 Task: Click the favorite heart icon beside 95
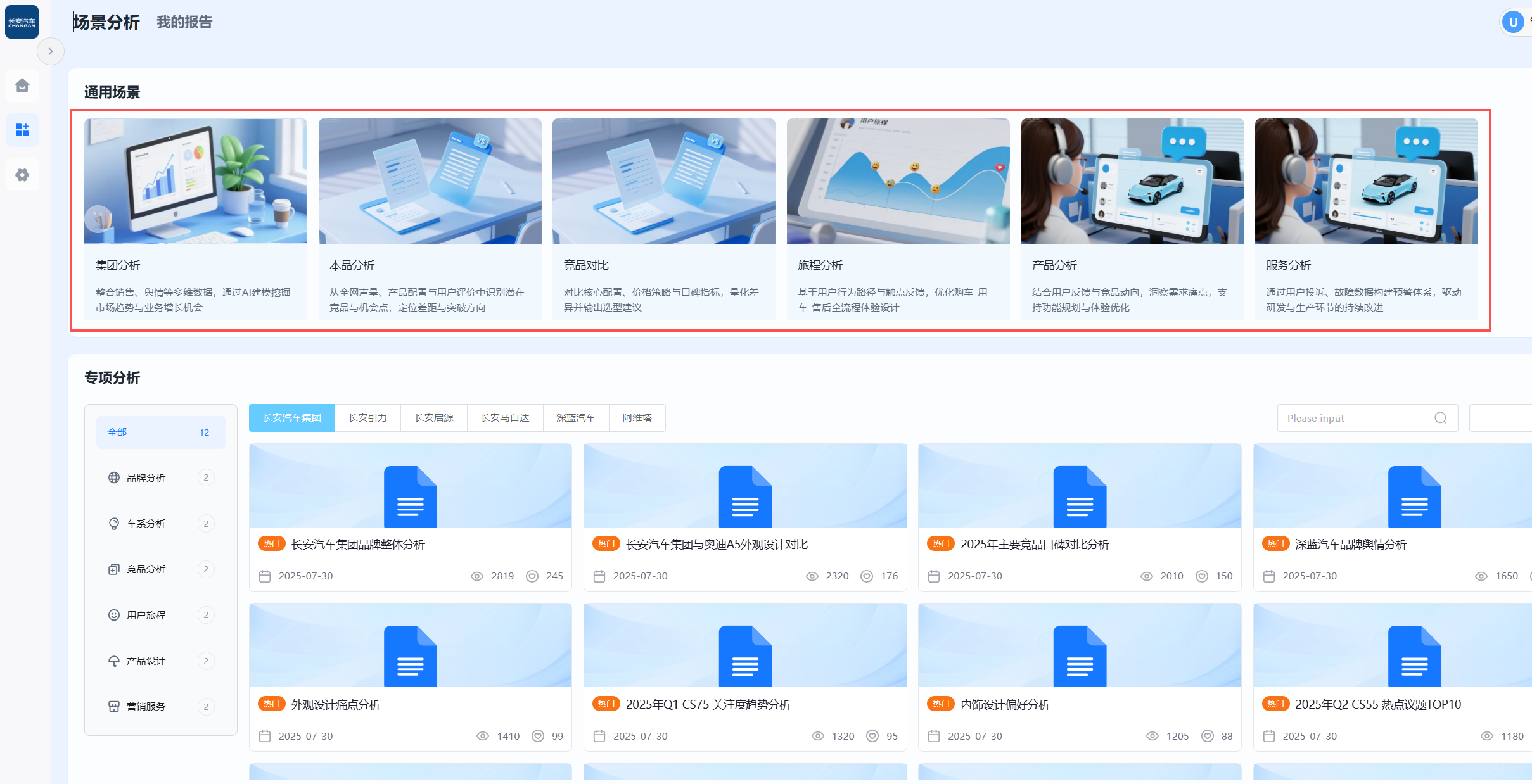[x=872, y=736]
